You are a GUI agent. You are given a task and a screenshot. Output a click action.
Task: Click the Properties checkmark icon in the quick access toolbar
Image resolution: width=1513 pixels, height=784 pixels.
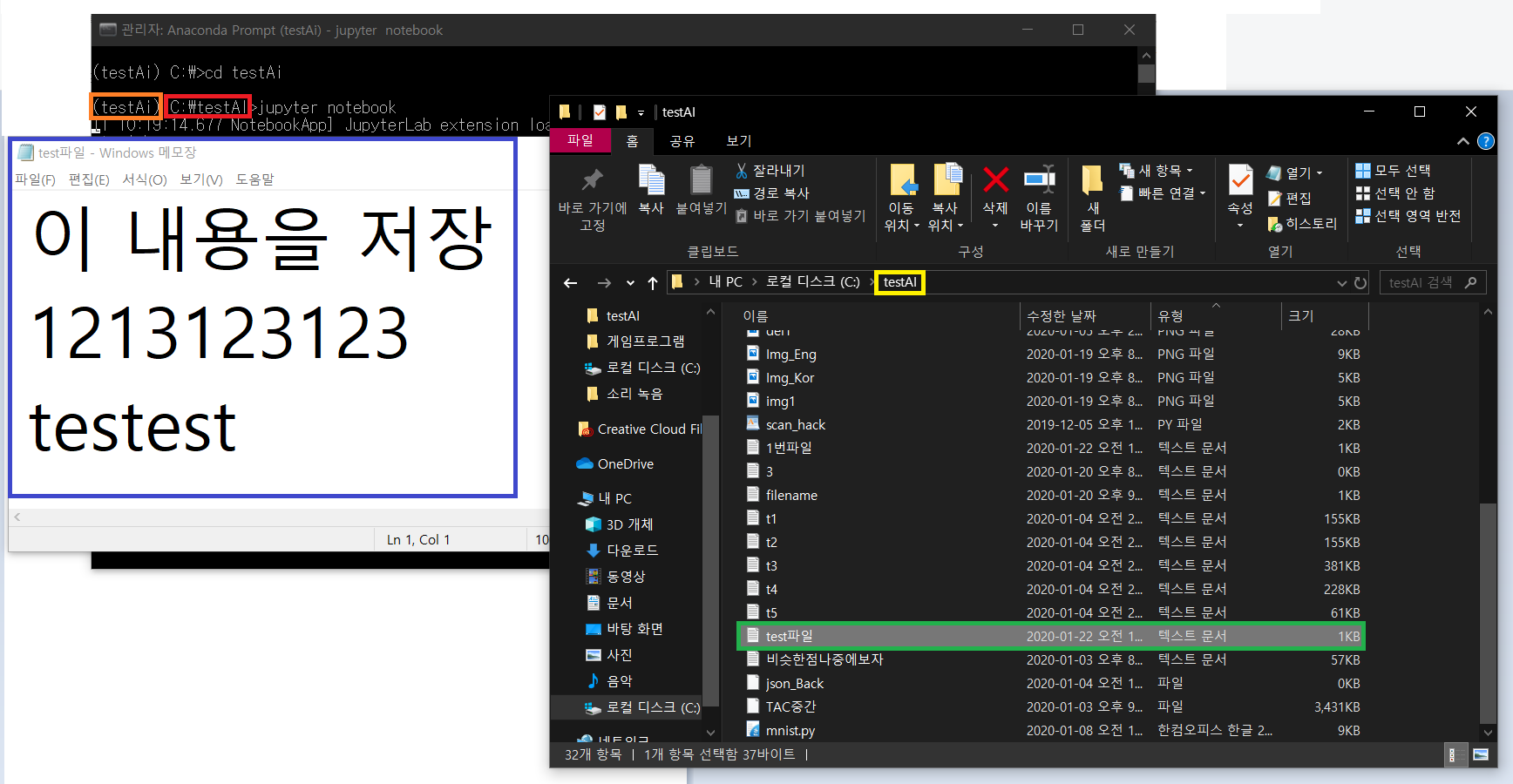[x=600, y=112]
